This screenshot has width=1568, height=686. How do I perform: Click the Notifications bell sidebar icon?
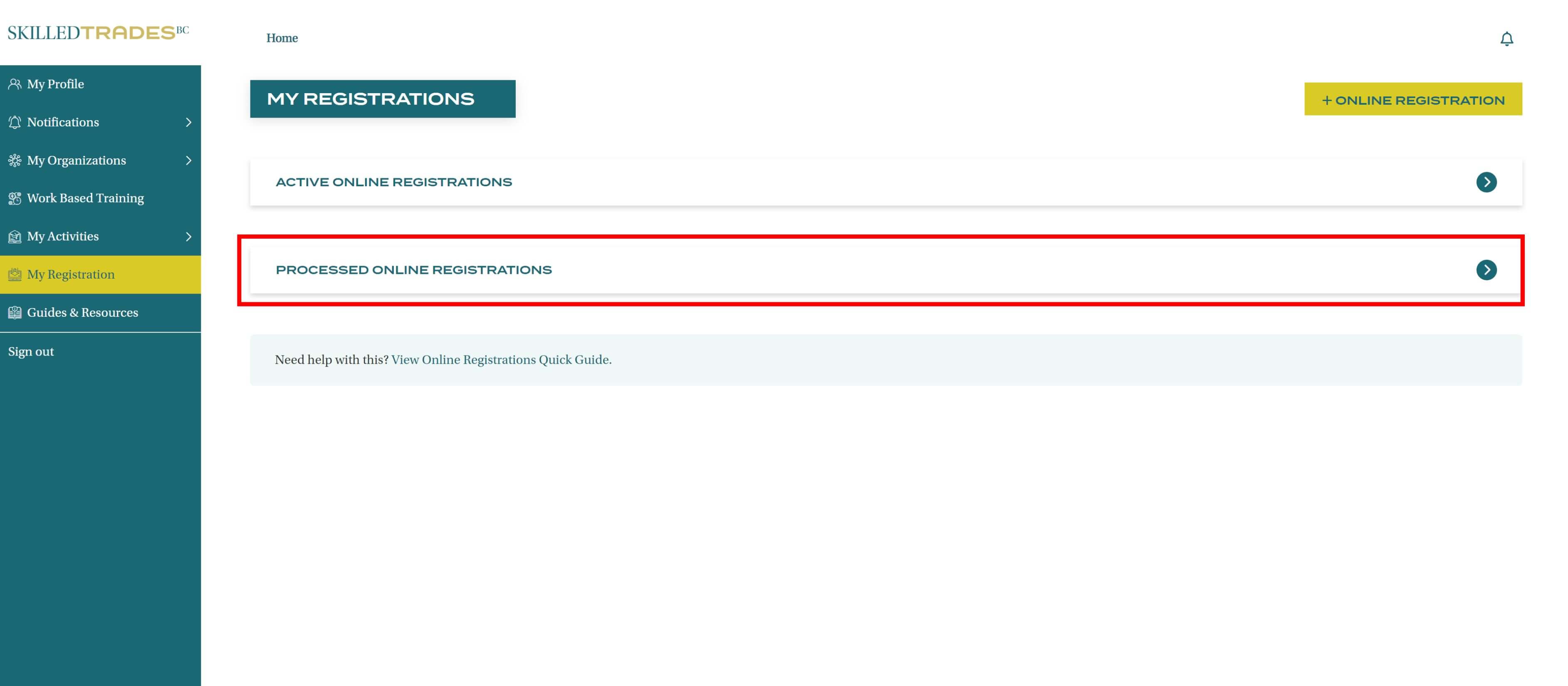pyautogui.click(x=15, y=122)
